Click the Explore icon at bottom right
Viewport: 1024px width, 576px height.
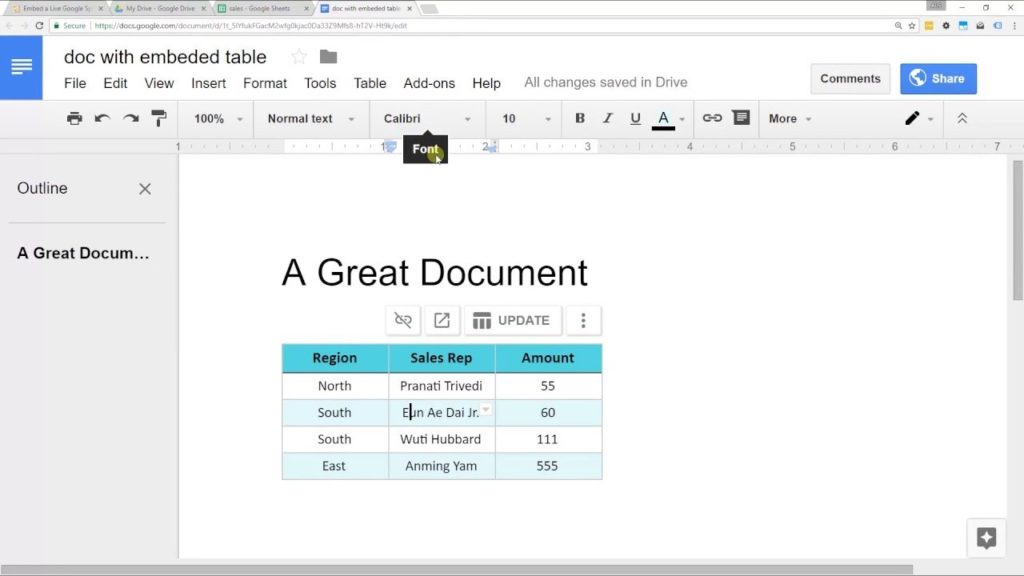986,537
